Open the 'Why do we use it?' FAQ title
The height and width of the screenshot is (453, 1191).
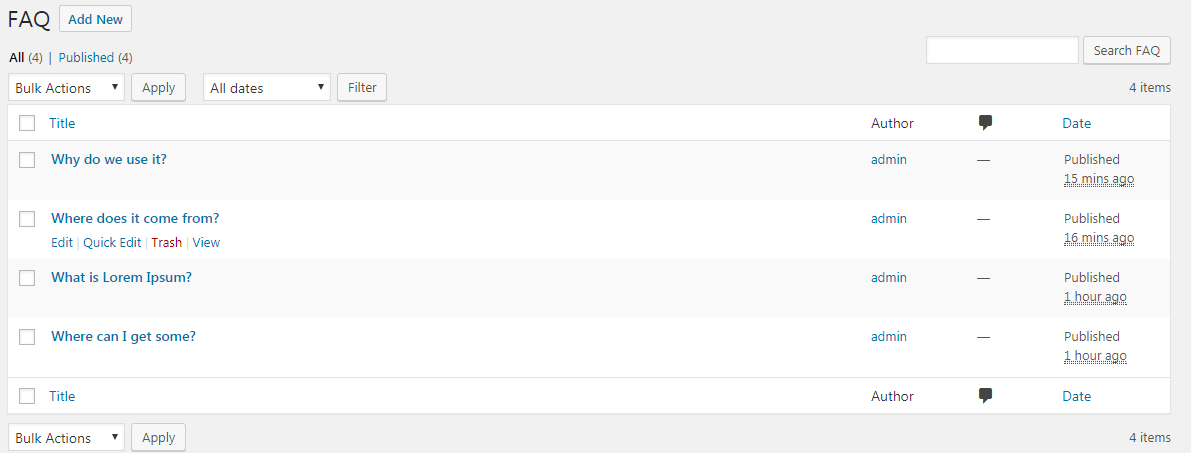click(x=109, y=160)
